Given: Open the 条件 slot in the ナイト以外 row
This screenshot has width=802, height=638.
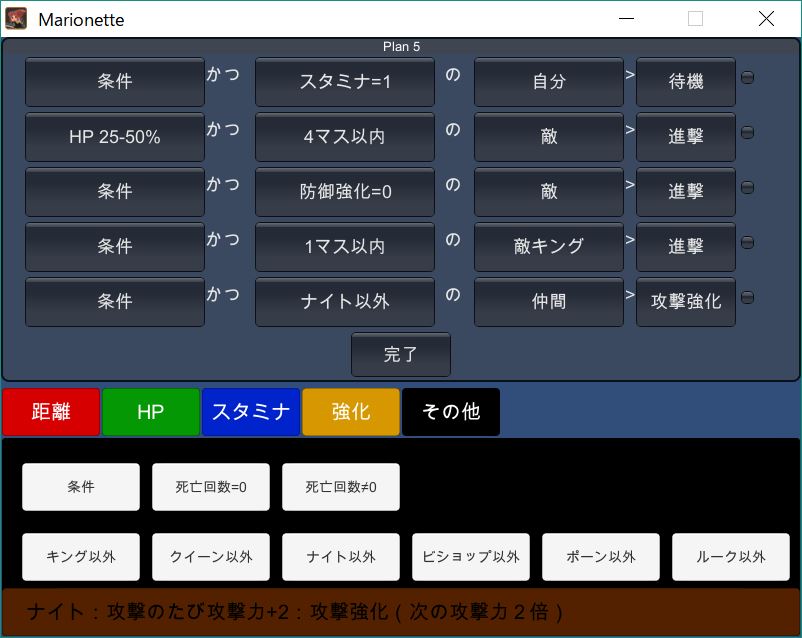Looking at the screenshot, I should (x=115, y=302).
